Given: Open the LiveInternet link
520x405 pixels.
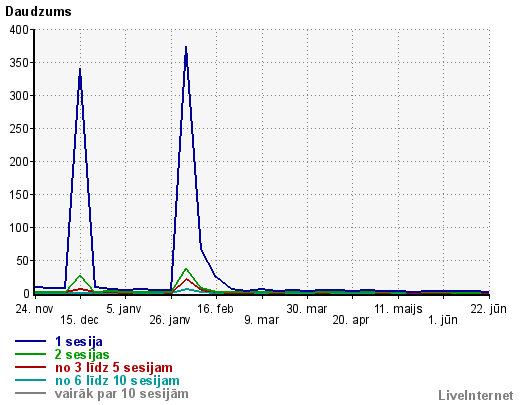Looking at the screenshot, I should tap(476, 395).
